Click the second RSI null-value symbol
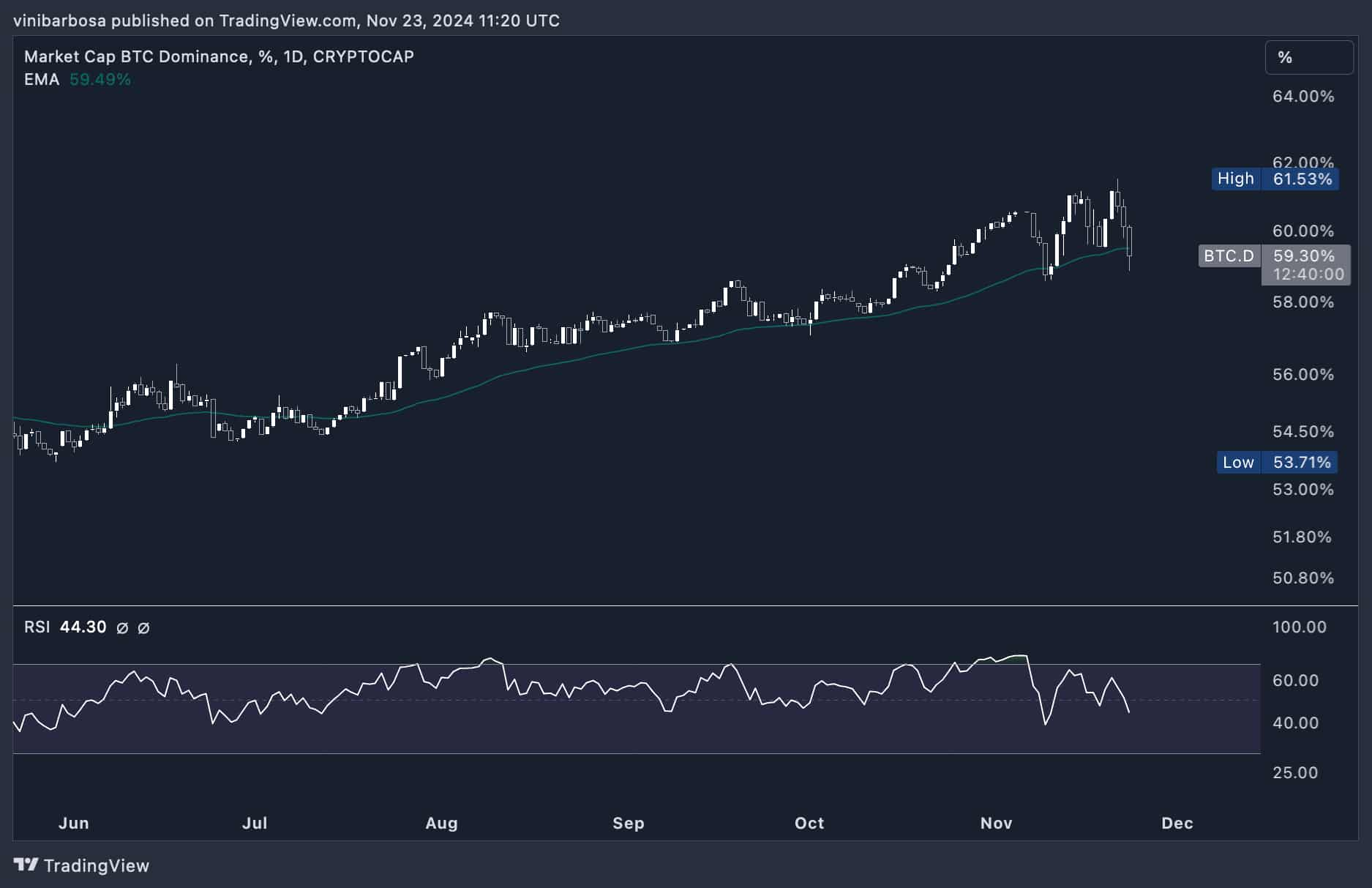This screenshot has width=1372, height=888. click(x=144, y=628)
